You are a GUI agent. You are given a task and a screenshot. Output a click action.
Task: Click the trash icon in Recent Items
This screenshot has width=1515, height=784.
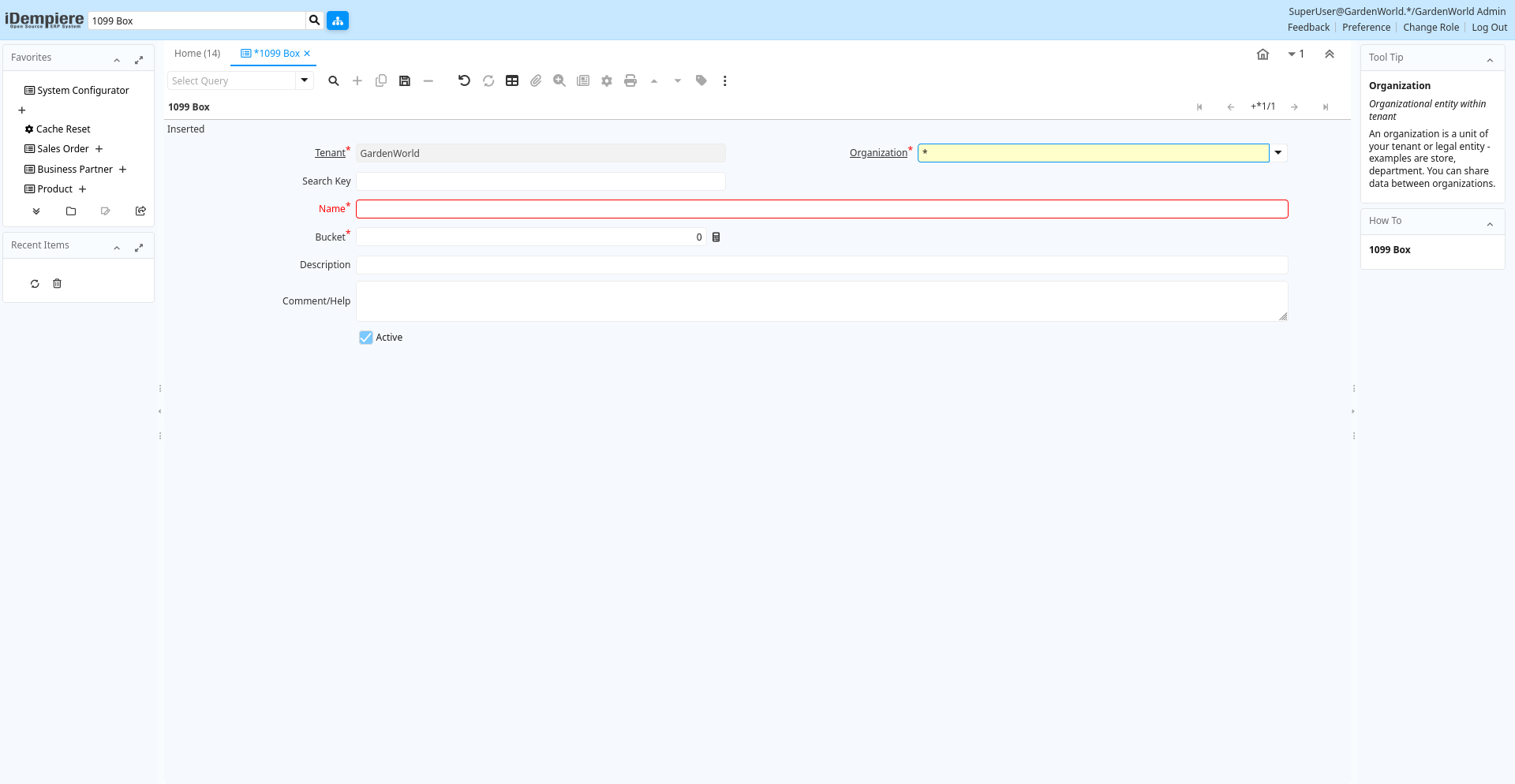pyautogui.click(x=57, y=284)
